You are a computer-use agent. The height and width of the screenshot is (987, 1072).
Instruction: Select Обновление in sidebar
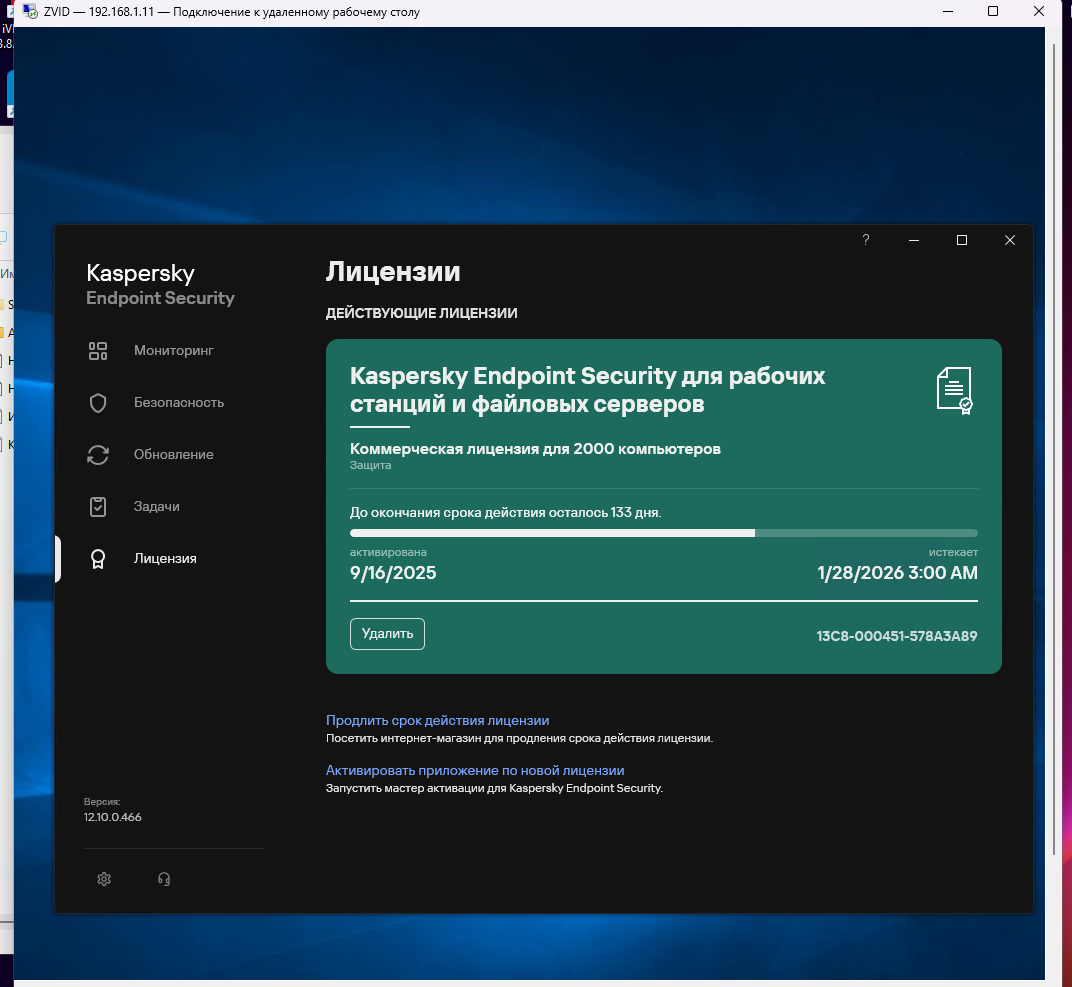click(x=174, y=455)
